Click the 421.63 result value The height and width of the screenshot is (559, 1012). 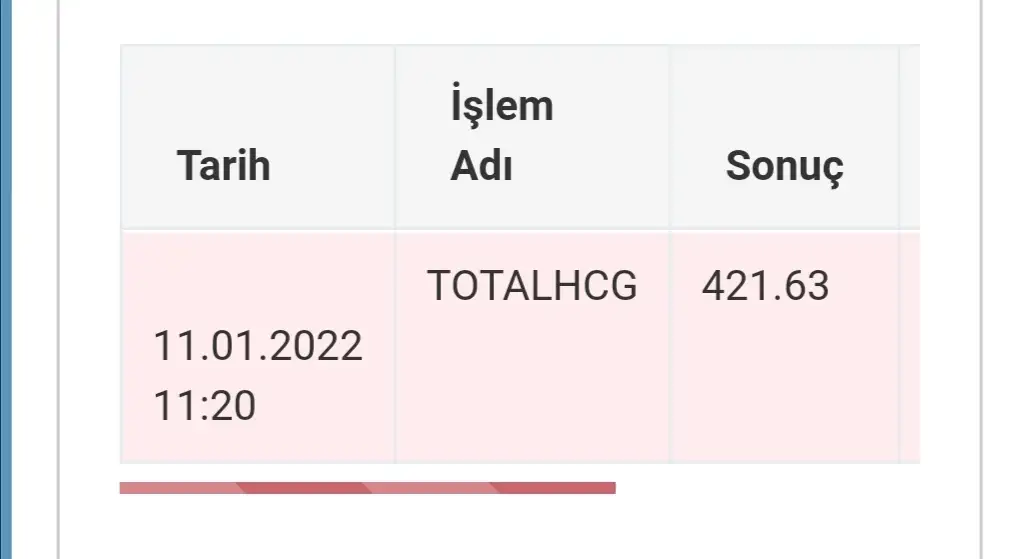pyautogui.click(x=765, y=286)
